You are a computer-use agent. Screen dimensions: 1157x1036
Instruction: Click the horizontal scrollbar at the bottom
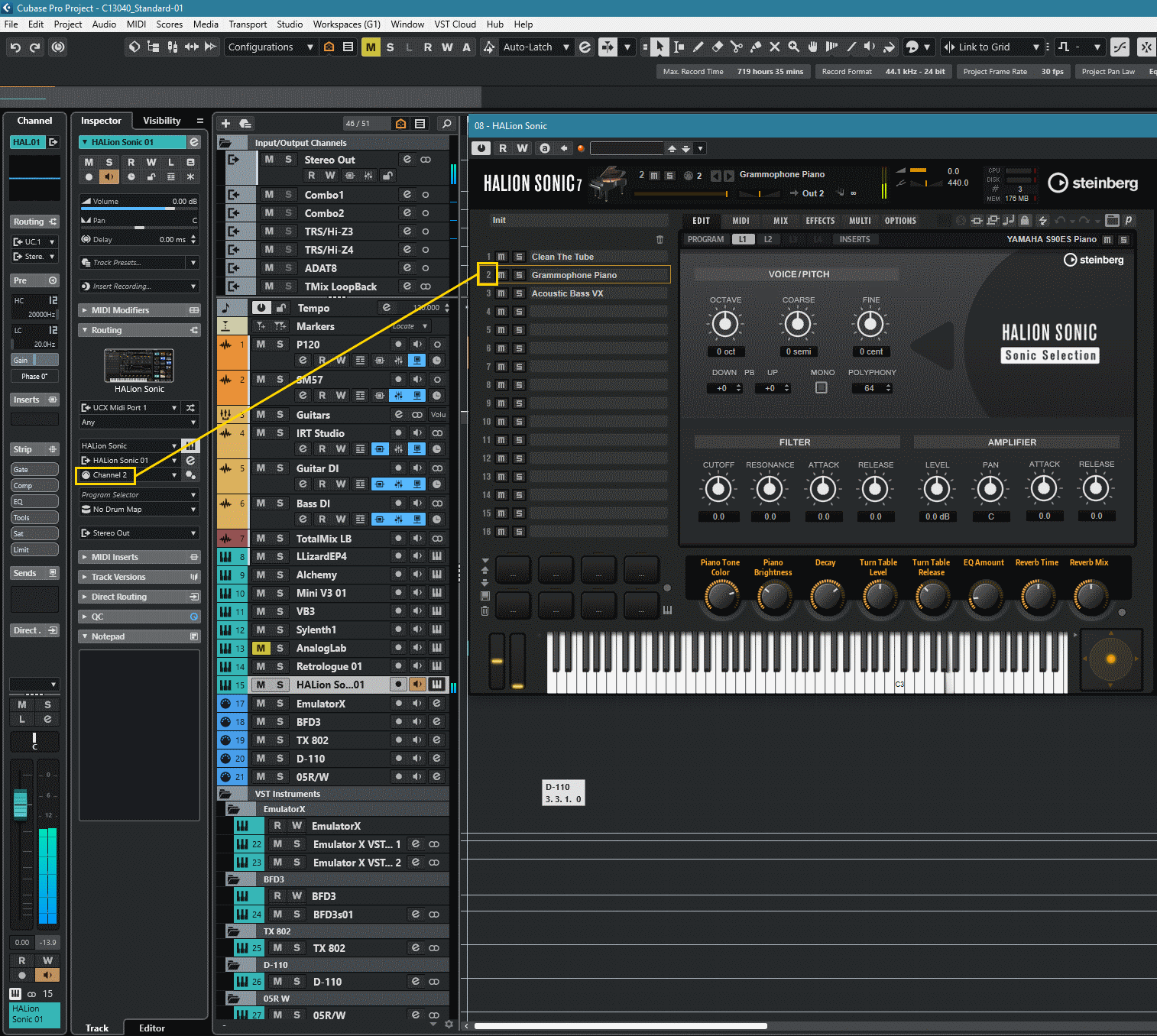click(621, 1026)
